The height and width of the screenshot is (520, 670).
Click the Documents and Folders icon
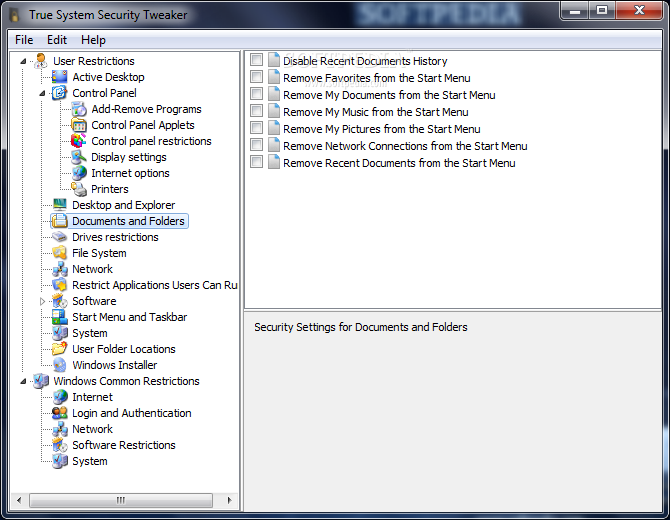pyautogui.click(x=59, y=221)
